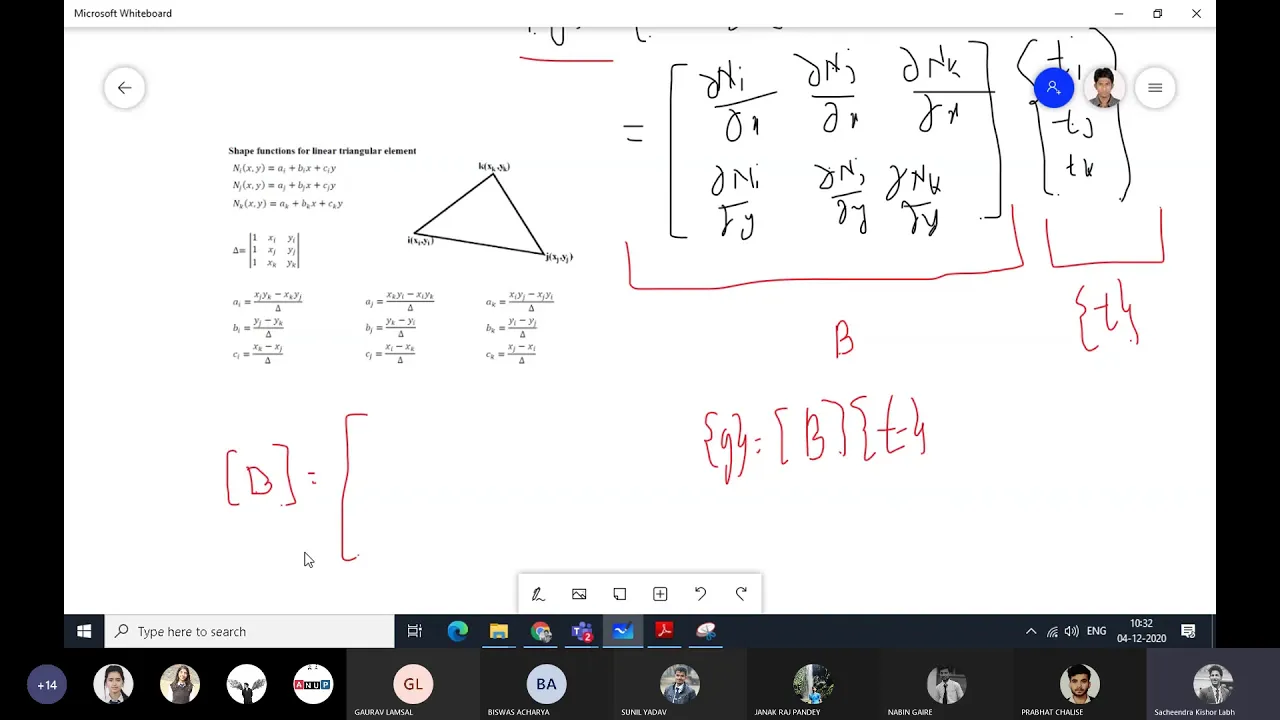Open Adobe Acrobat from the taskbar
The width and height of the screenshot is (1280, 720).
[x=664, y=631]
